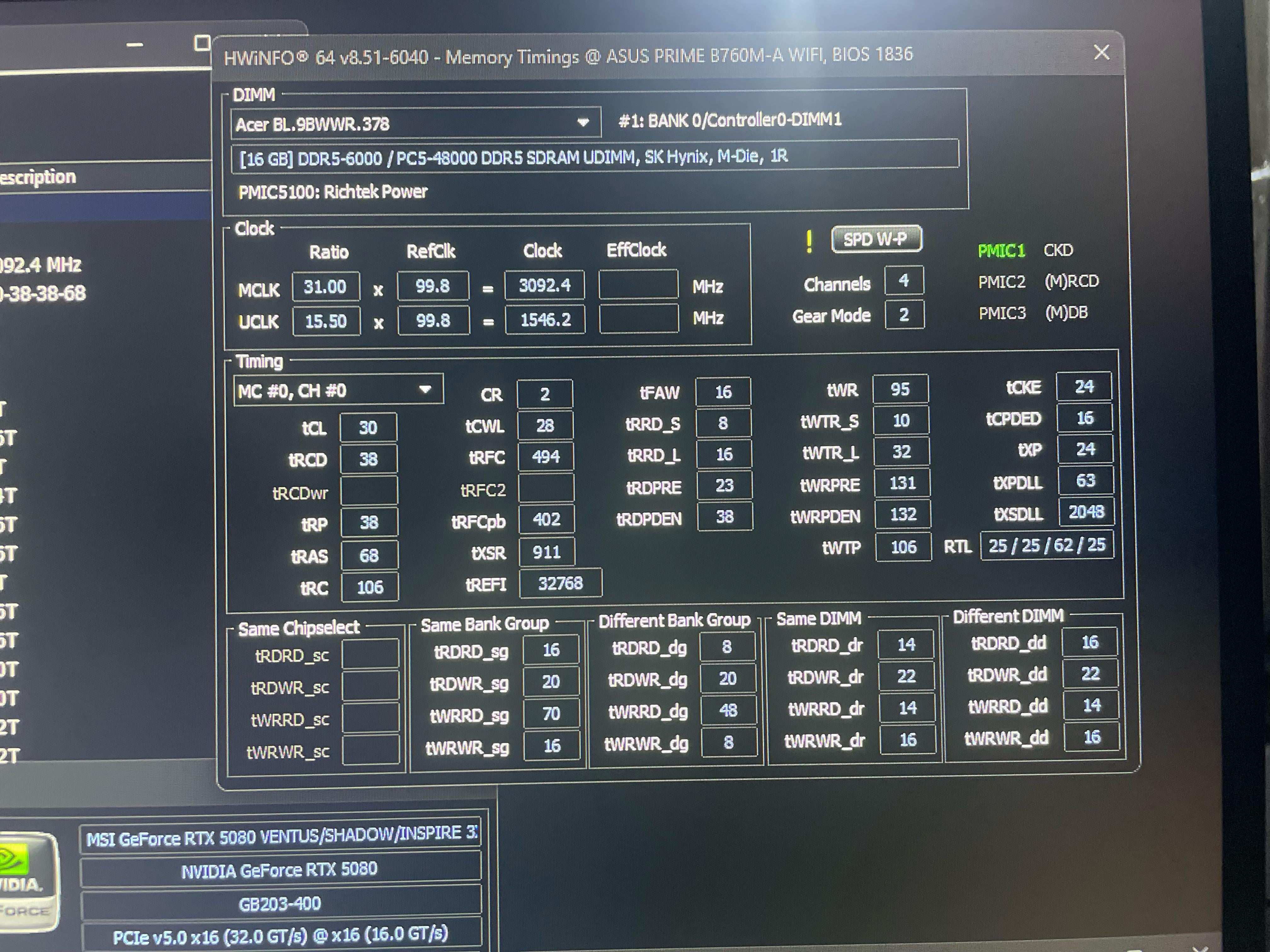Maximize the background HWiNFO window

click(x=202, y=43)
